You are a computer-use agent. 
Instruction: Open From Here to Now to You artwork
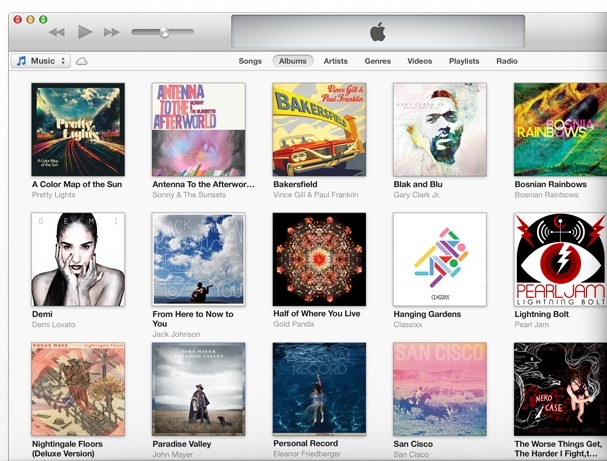[x=199, y=259]
